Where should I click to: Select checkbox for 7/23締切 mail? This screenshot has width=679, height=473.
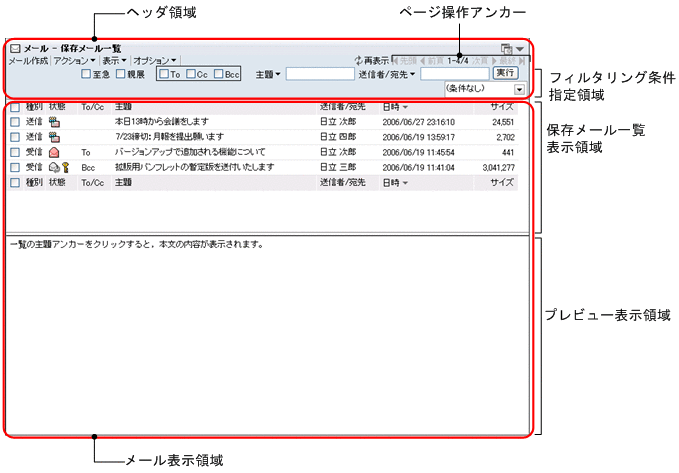pyautogui.click(x=15, y=137)
